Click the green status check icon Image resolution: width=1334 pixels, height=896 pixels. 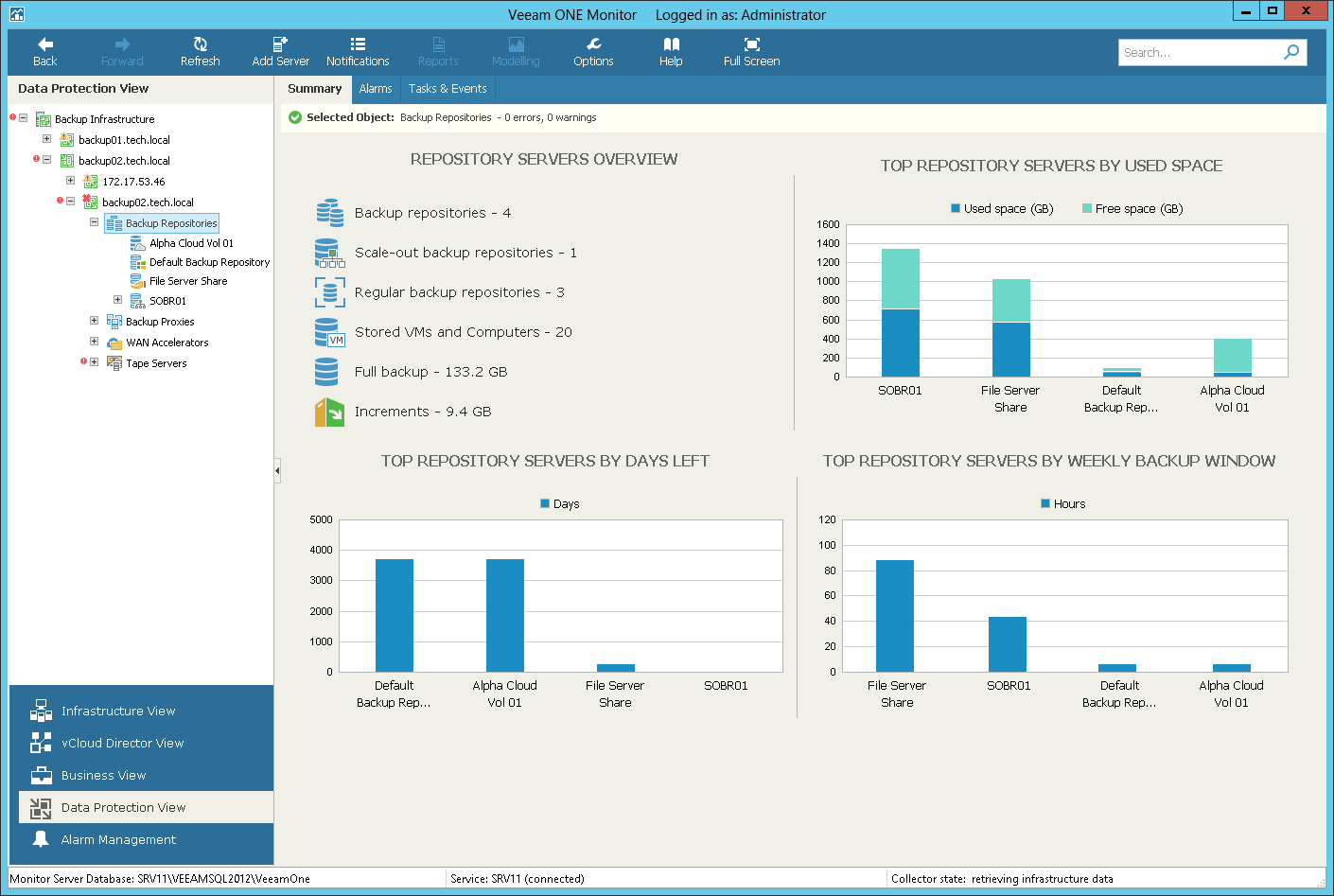click(x=295, y=117)
